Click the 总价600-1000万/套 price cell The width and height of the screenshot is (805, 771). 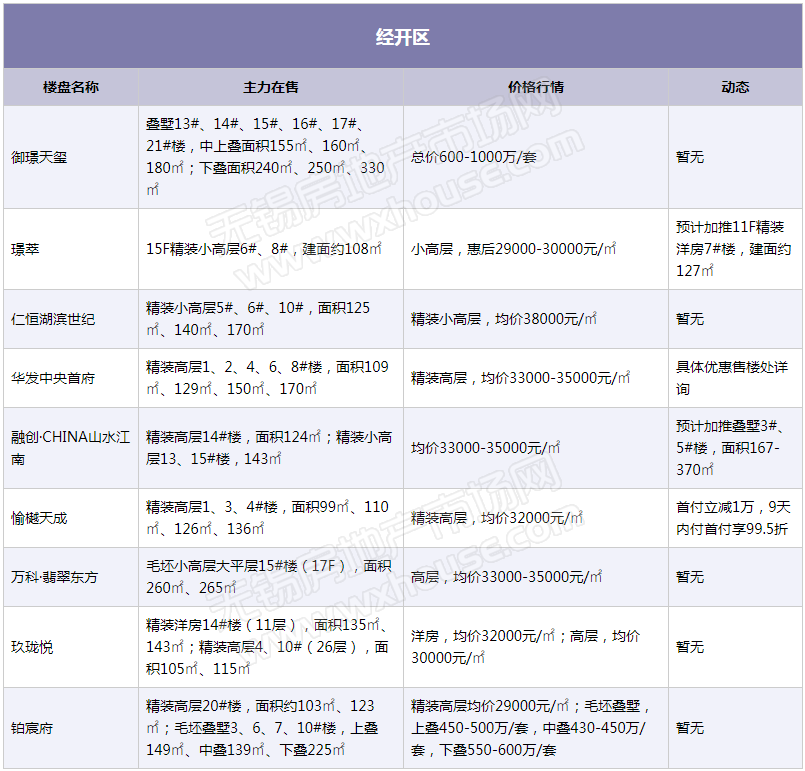coord(475,157)
